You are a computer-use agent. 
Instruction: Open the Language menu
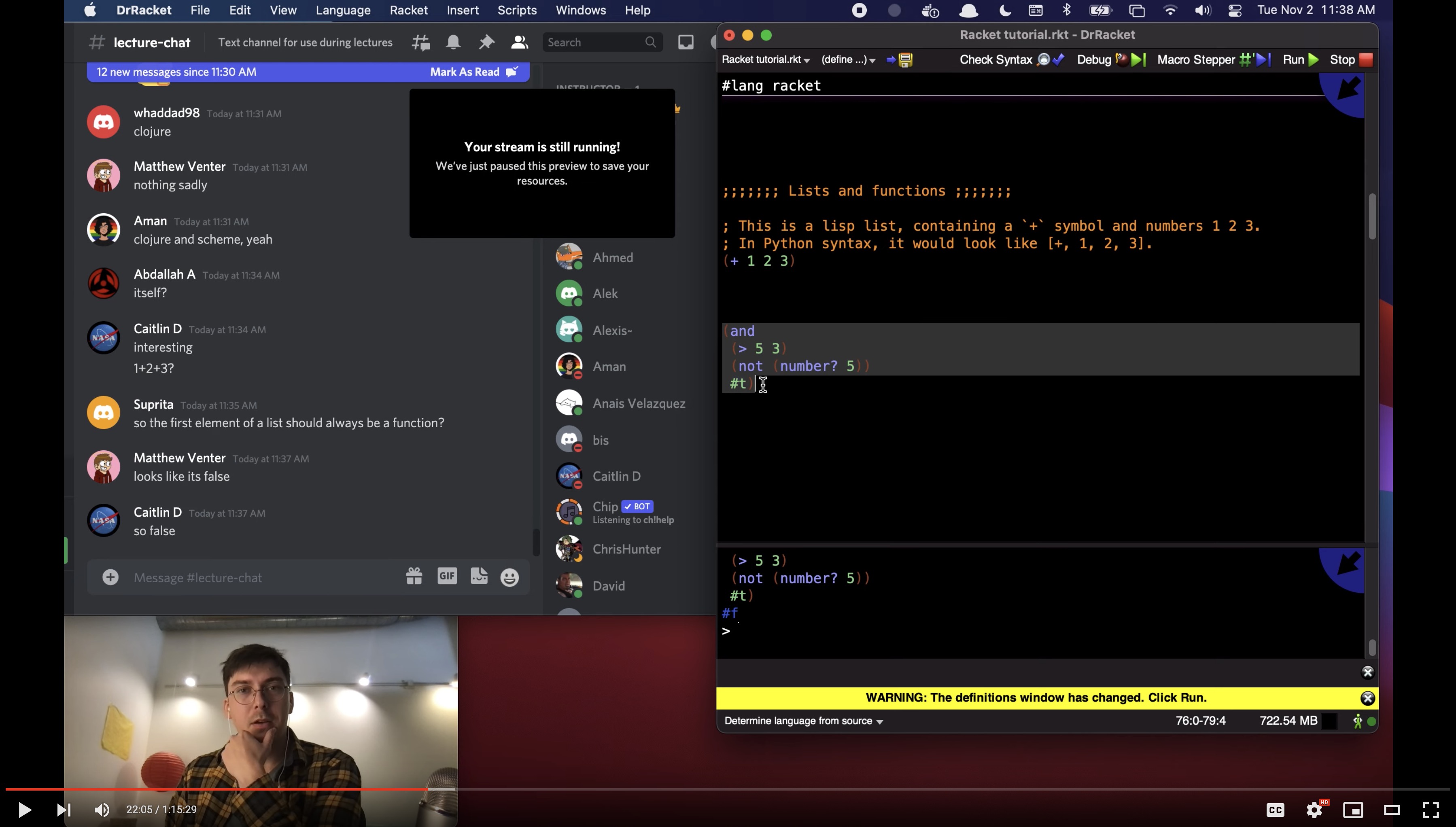pos(343,10)
